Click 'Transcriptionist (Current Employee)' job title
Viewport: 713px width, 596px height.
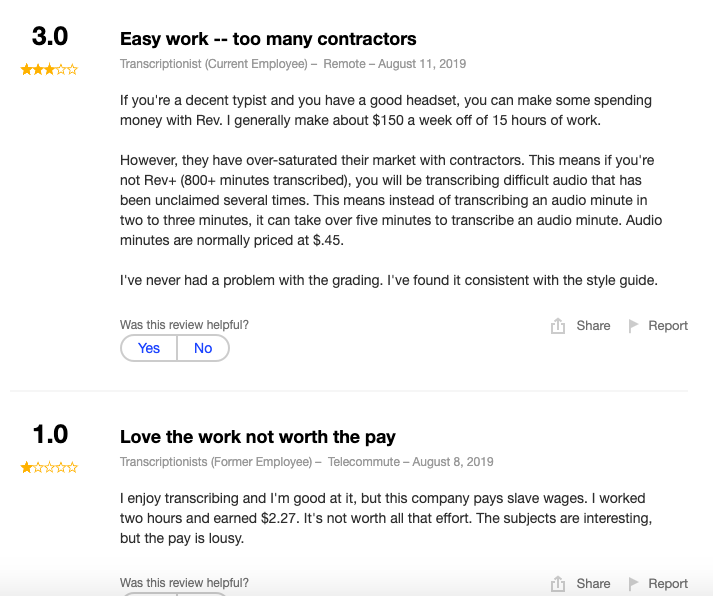pyautogui.click(x=214, y=64)
